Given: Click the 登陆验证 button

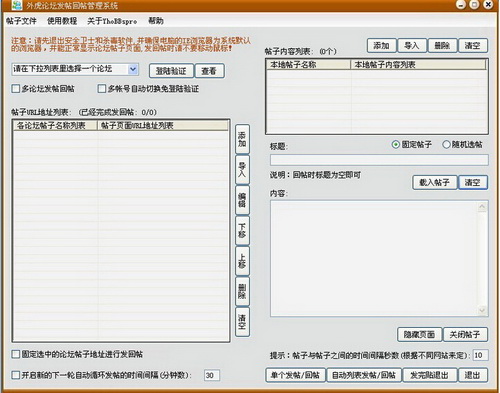Looking at the screenshot, I should pyautogui.click(x=171, y=71).
